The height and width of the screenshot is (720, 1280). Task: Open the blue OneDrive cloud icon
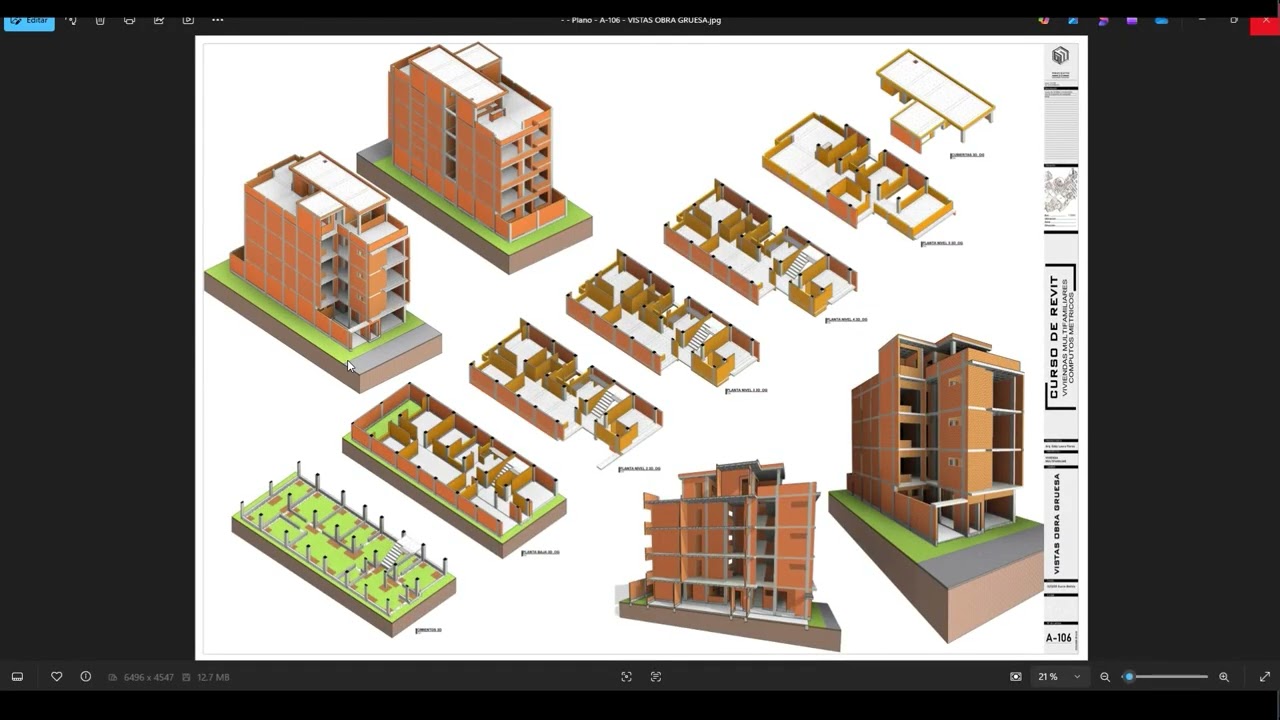[x=1162, y=20]
